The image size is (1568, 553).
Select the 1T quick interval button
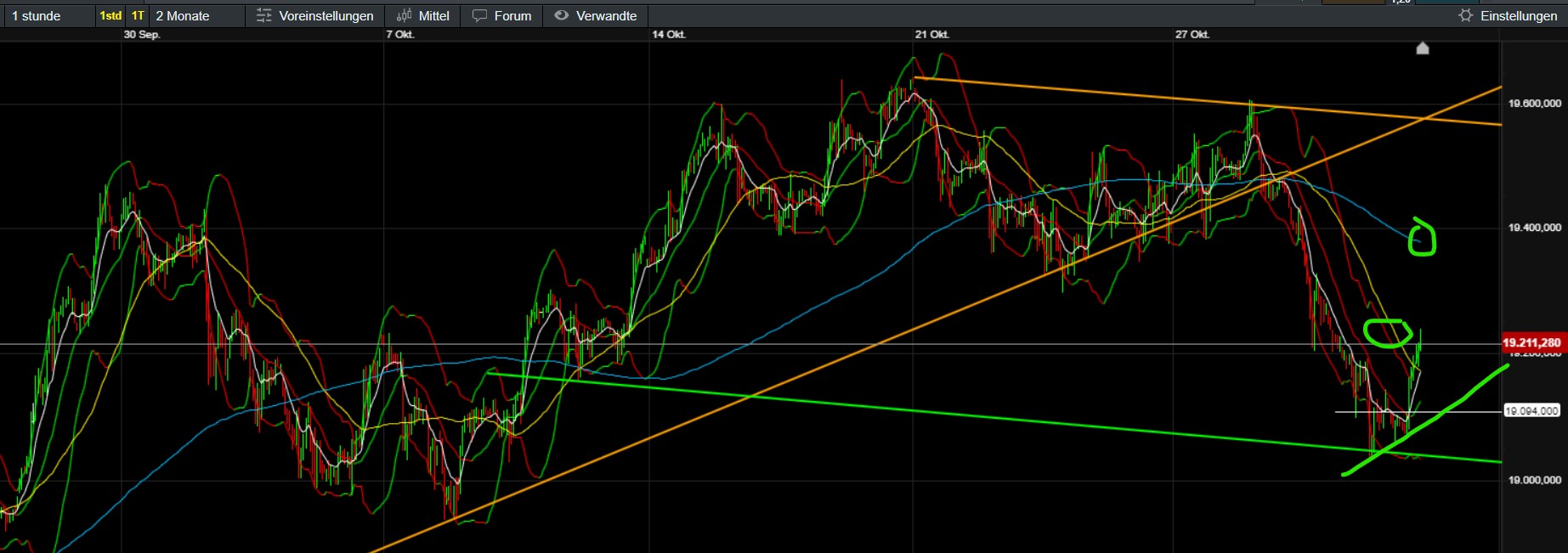pyautogui.click(x=138, y=16)
